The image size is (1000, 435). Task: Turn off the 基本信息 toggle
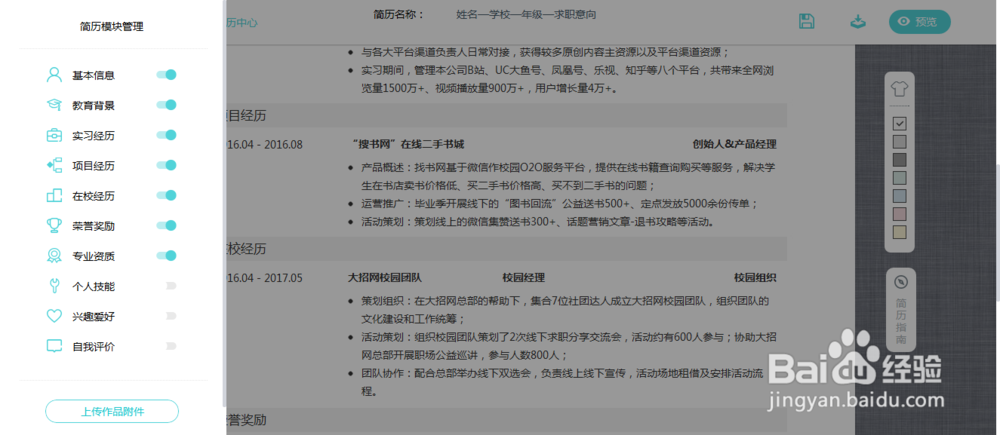tap(166, 75)
